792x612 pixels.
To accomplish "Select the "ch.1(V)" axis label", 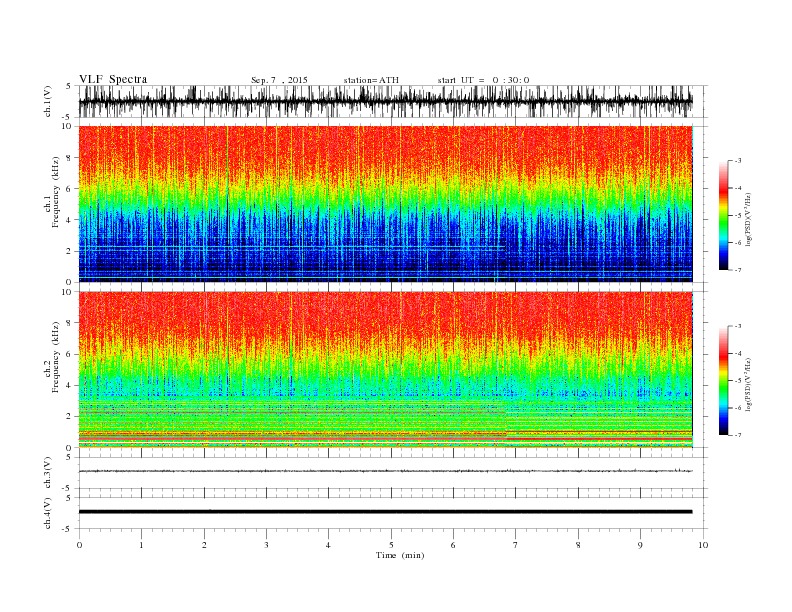I will [48, 101].
